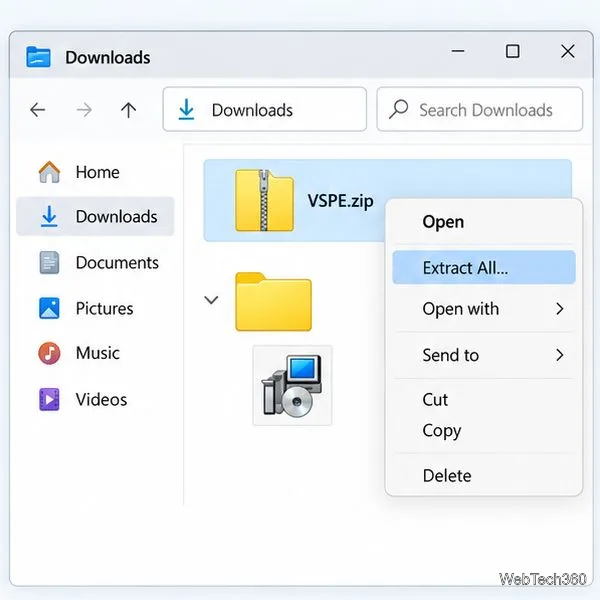The height and width of the screenshot is (600, 600).
Task: Choose Open from the context menu
Action: coord(484,222)
